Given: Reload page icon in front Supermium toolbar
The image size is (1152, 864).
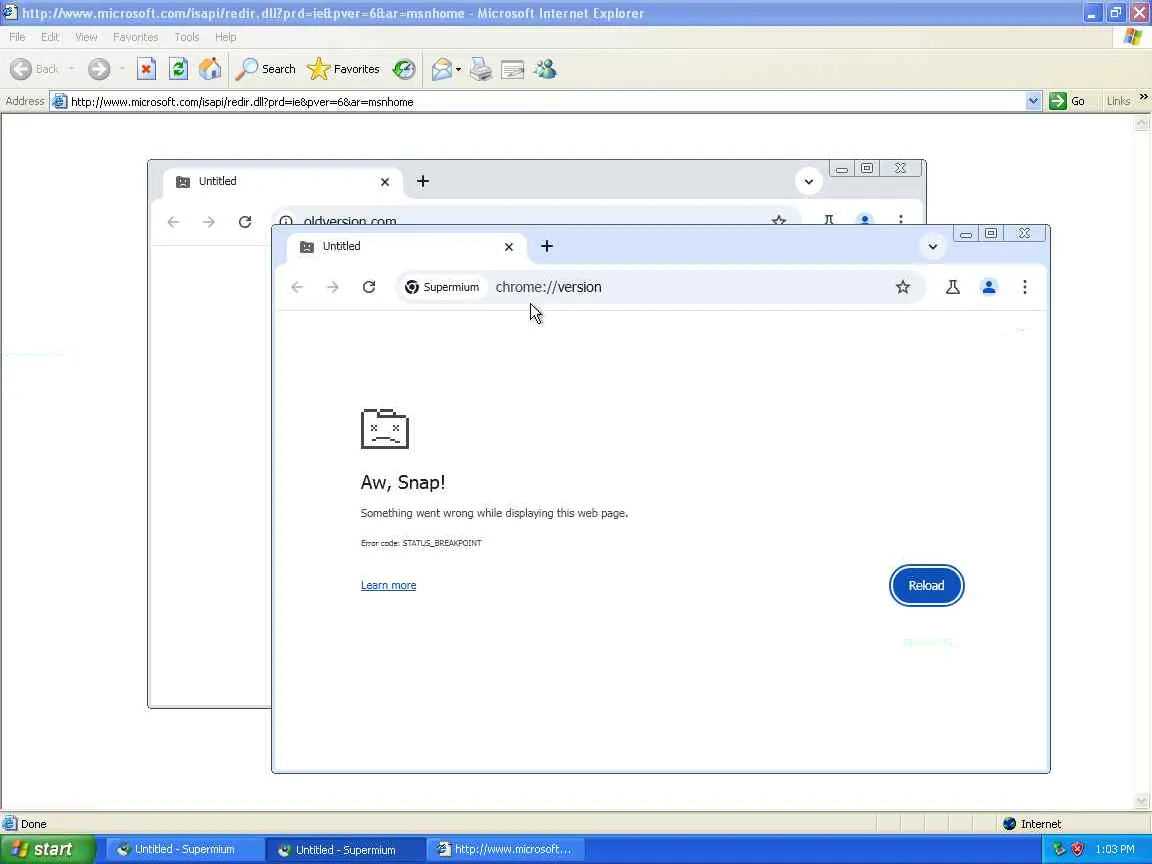Looking at the screenshot, I should coord(369,287).
